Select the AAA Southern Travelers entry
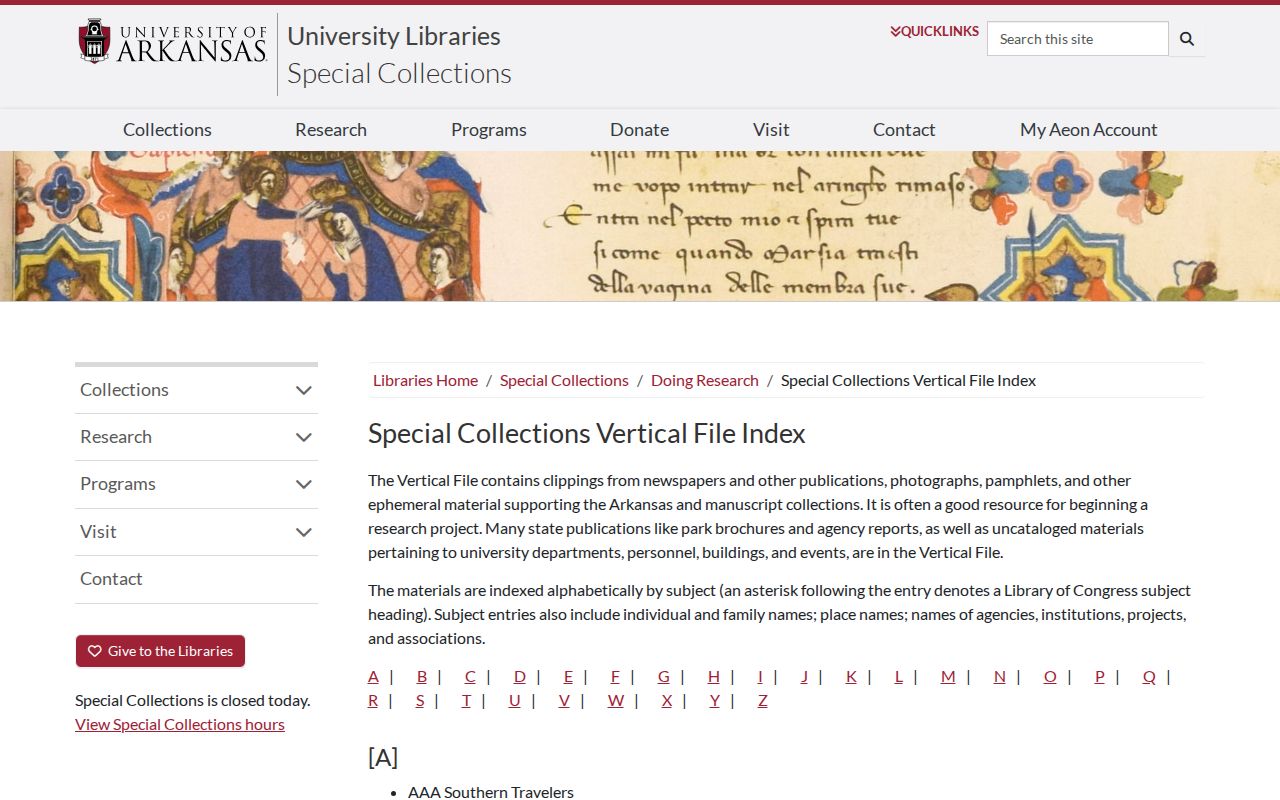 (x=491, y=792)
